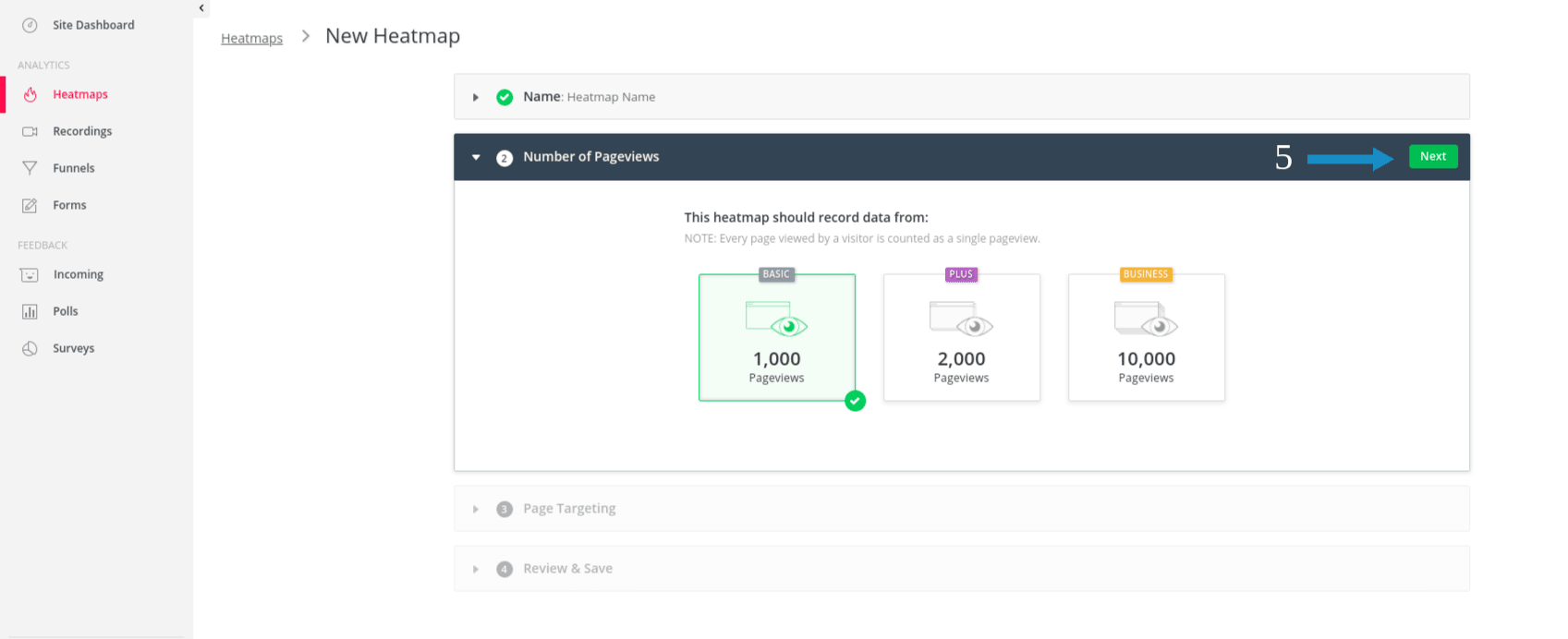Click the Recordings camera icon
This screenshot has width=1568, height=639.
(30, 131)
